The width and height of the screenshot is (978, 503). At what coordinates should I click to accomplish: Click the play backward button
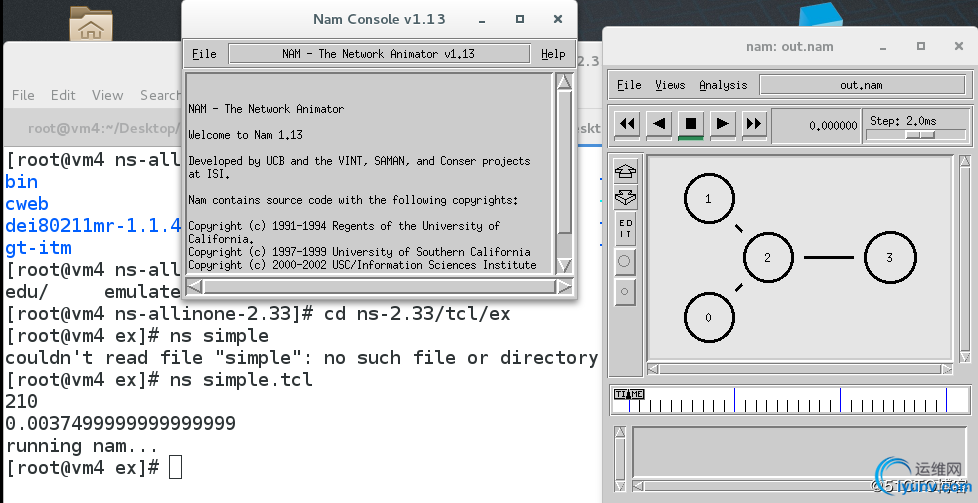[x=659, y=124]
